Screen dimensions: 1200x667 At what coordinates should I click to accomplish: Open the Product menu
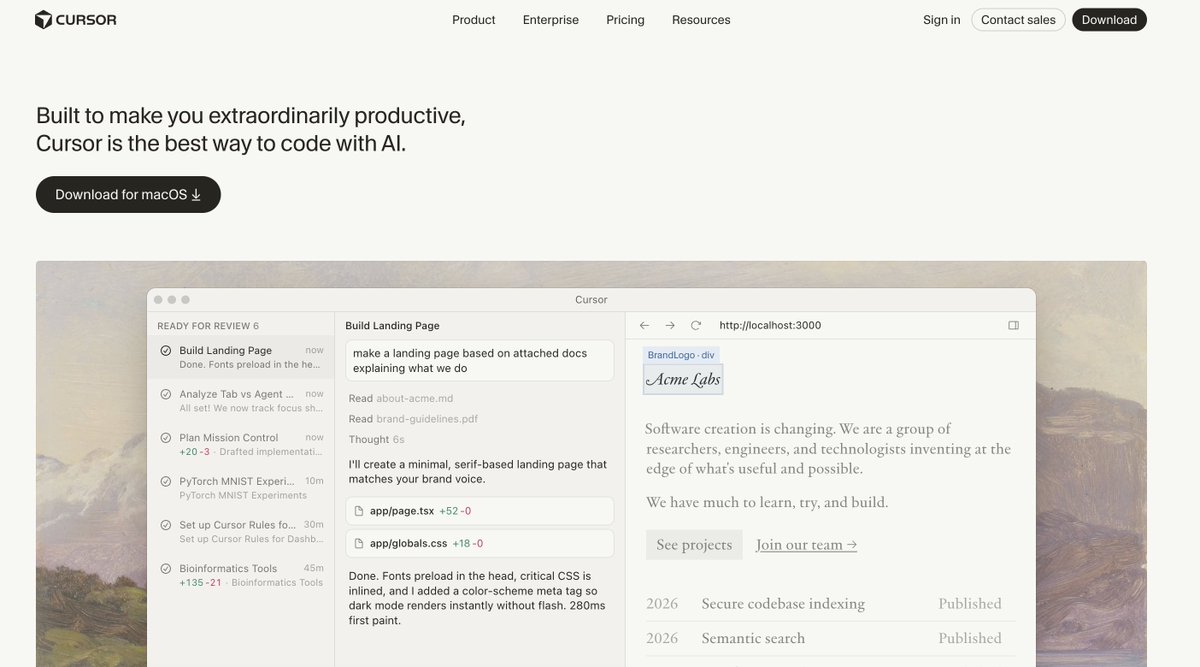(x=473, y=20)
